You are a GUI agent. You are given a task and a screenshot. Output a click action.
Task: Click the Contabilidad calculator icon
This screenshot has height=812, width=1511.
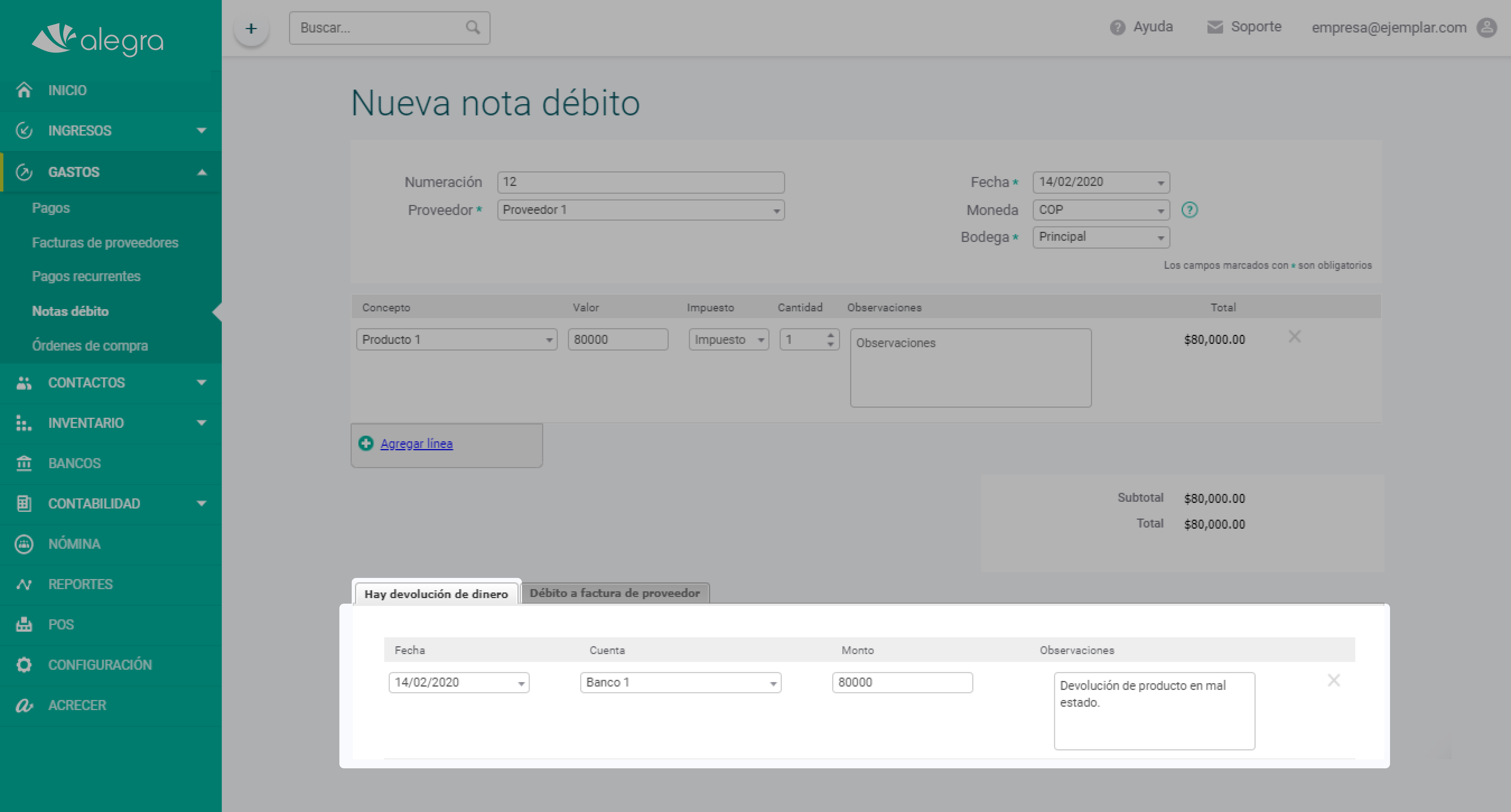pos(24,503)
